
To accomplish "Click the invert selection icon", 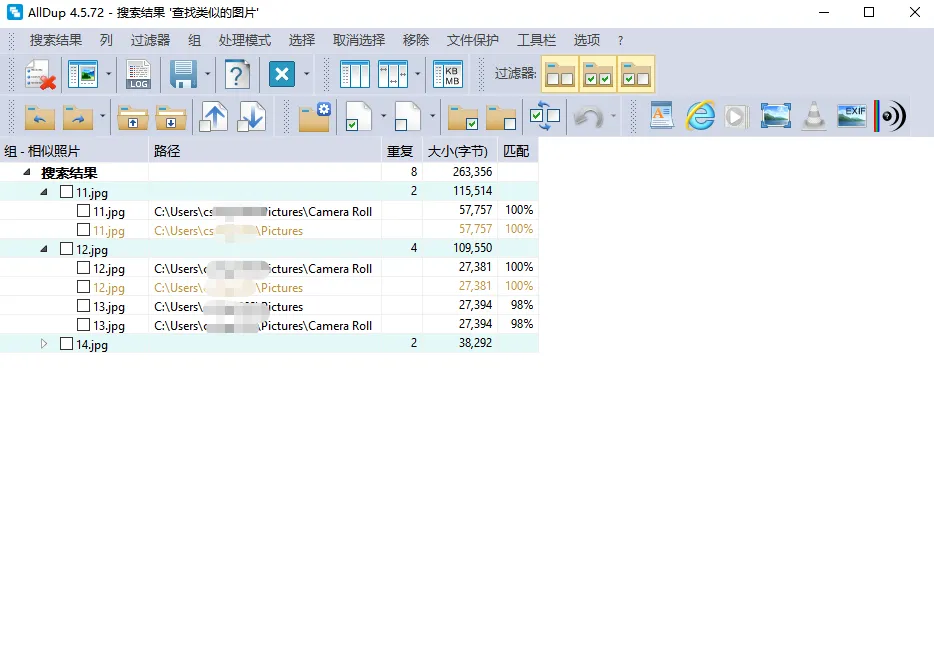I will (544, 116).
